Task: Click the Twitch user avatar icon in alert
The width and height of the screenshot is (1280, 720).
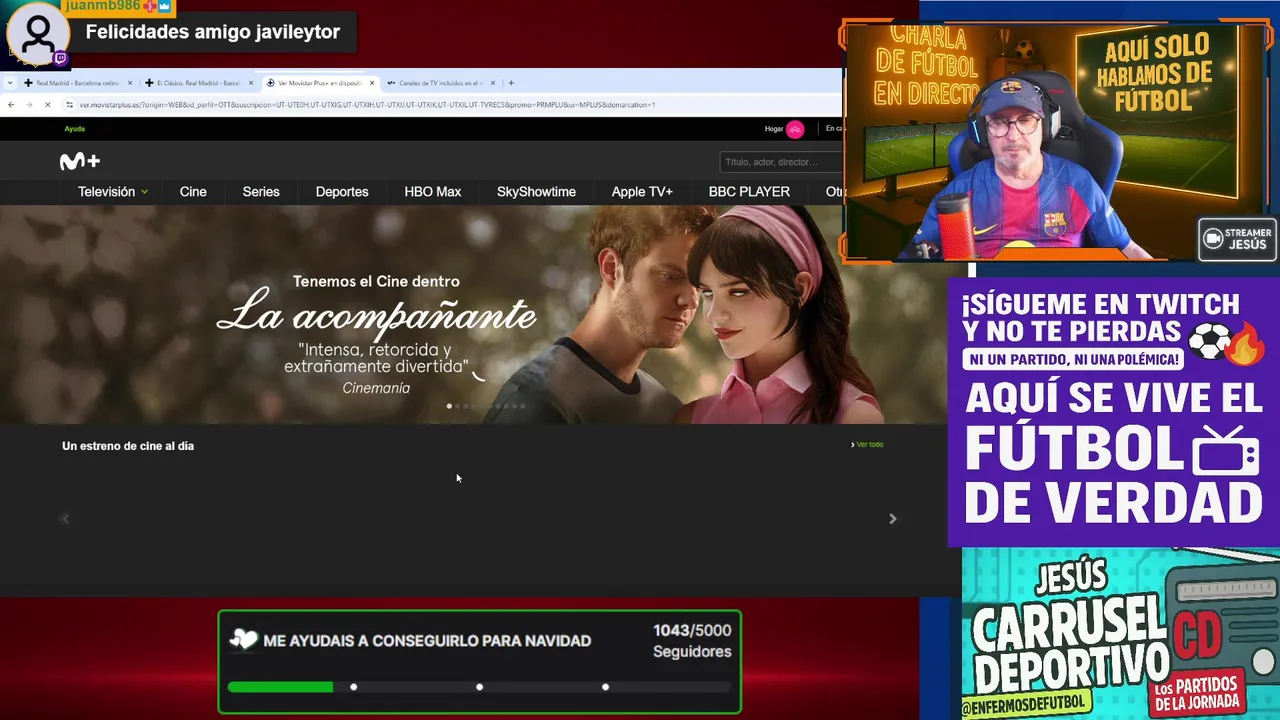Action: [38, 35]
